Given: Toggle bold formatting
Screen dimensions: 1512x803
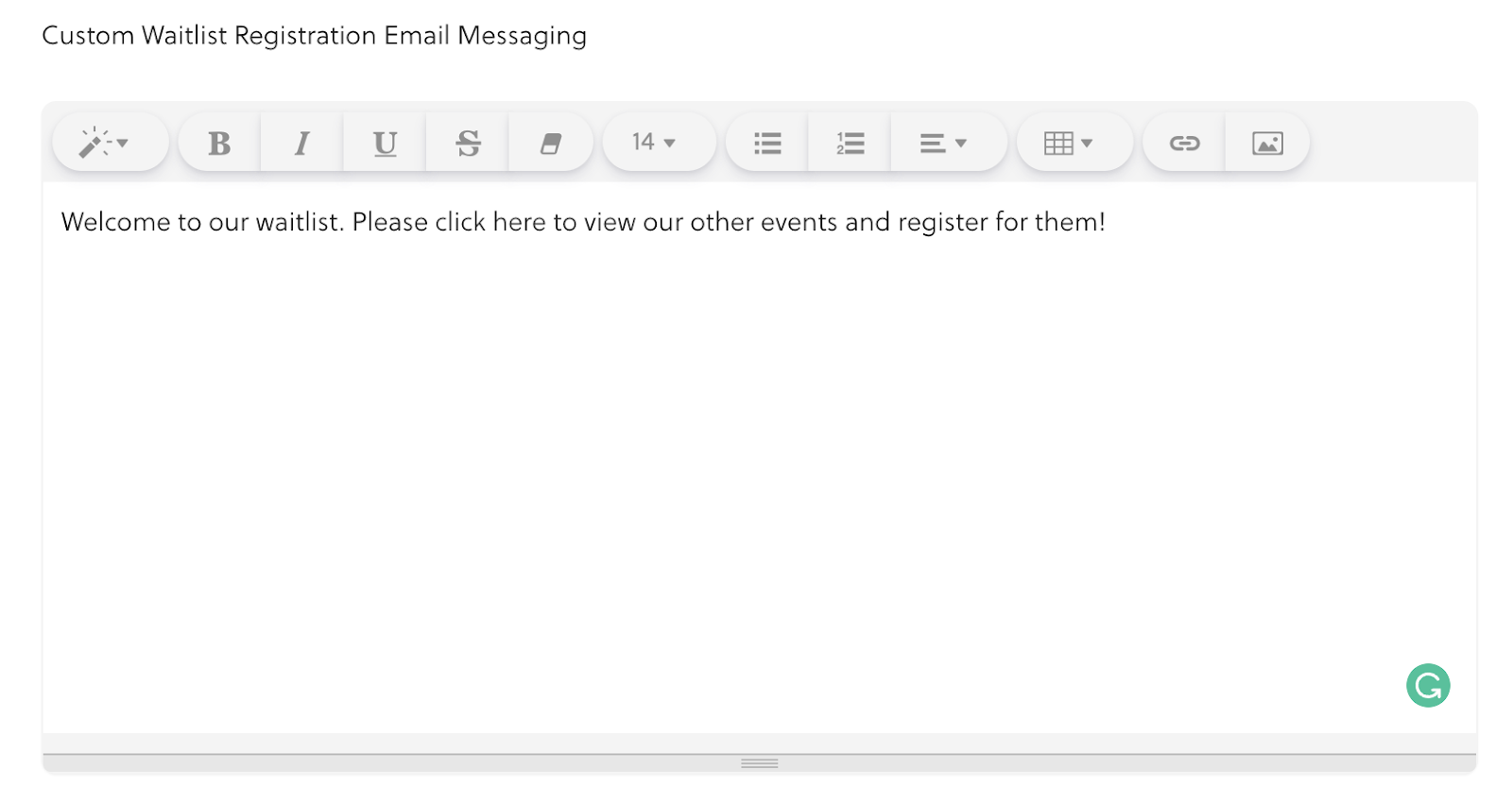Looking at the screenshot, I should [219, 143].
